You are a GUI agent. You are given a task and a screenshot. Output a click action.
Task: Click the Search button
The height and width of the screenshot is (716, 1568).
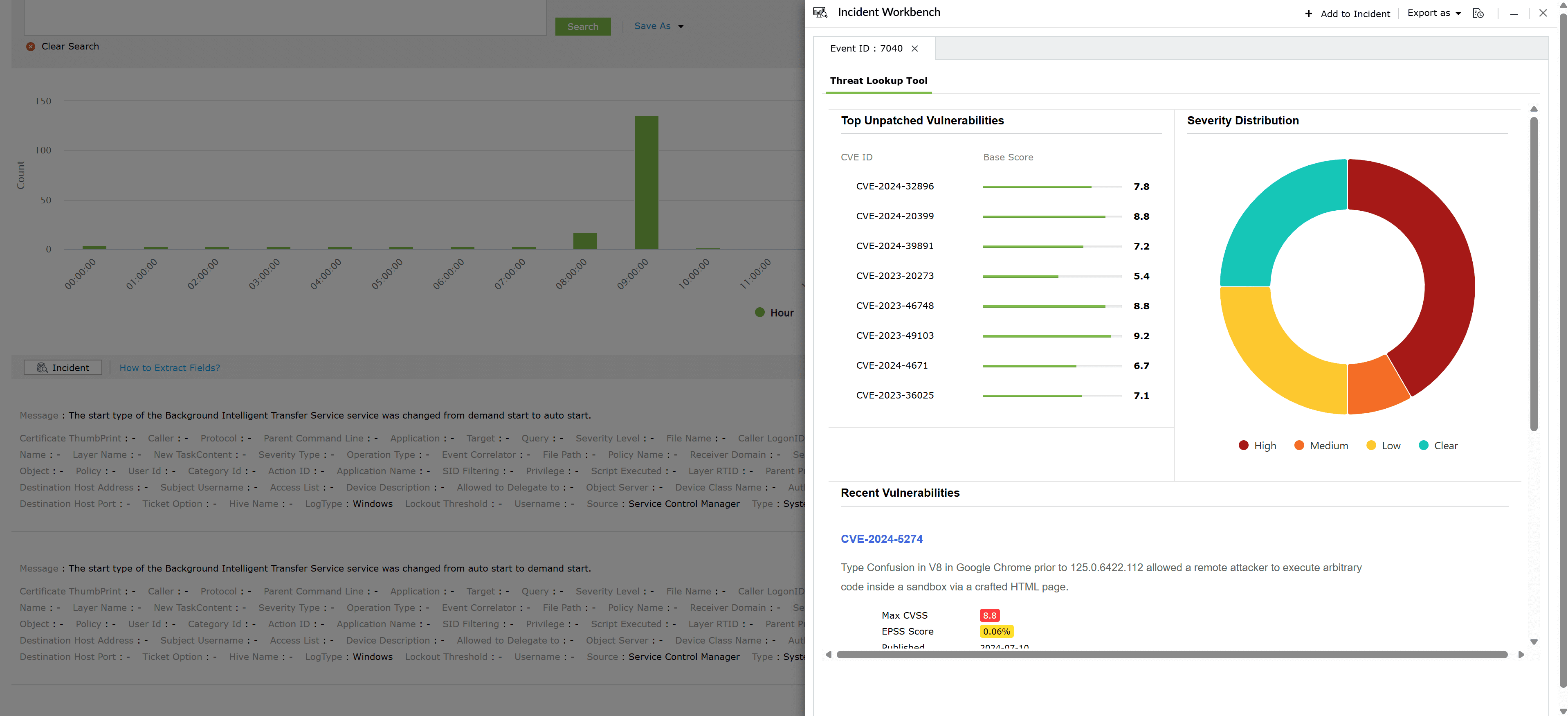(582, 26)
